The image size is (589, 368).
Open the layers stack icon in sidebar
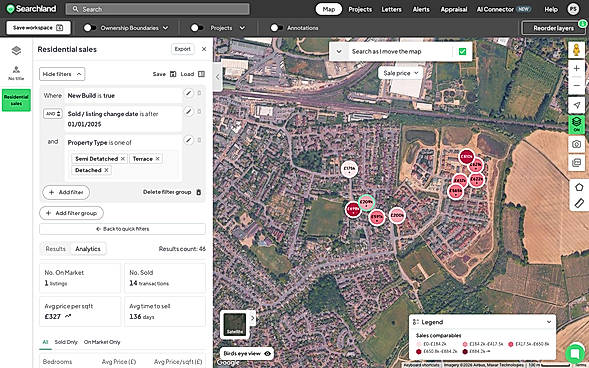(16, 50)
